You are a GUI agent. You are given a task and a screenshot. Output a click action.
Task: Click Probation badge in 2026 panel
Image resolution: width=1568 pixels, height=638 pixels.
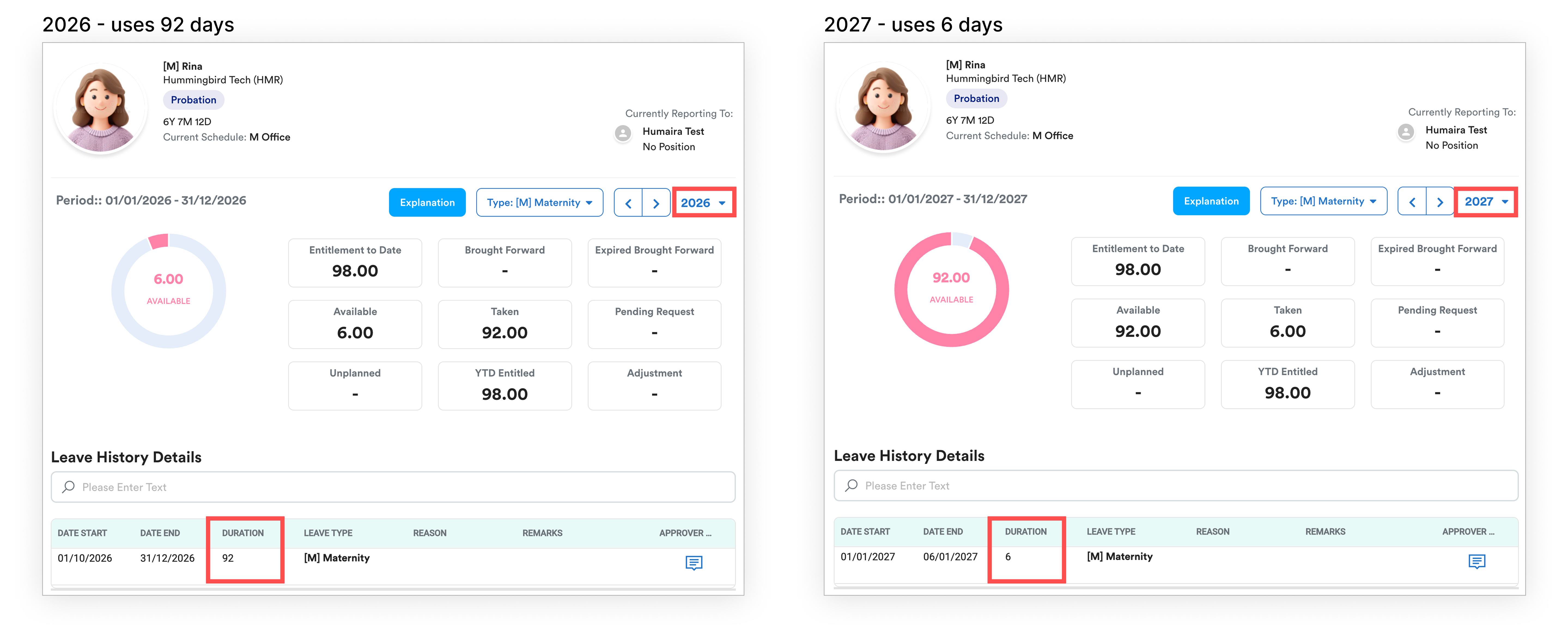point(194,100)
